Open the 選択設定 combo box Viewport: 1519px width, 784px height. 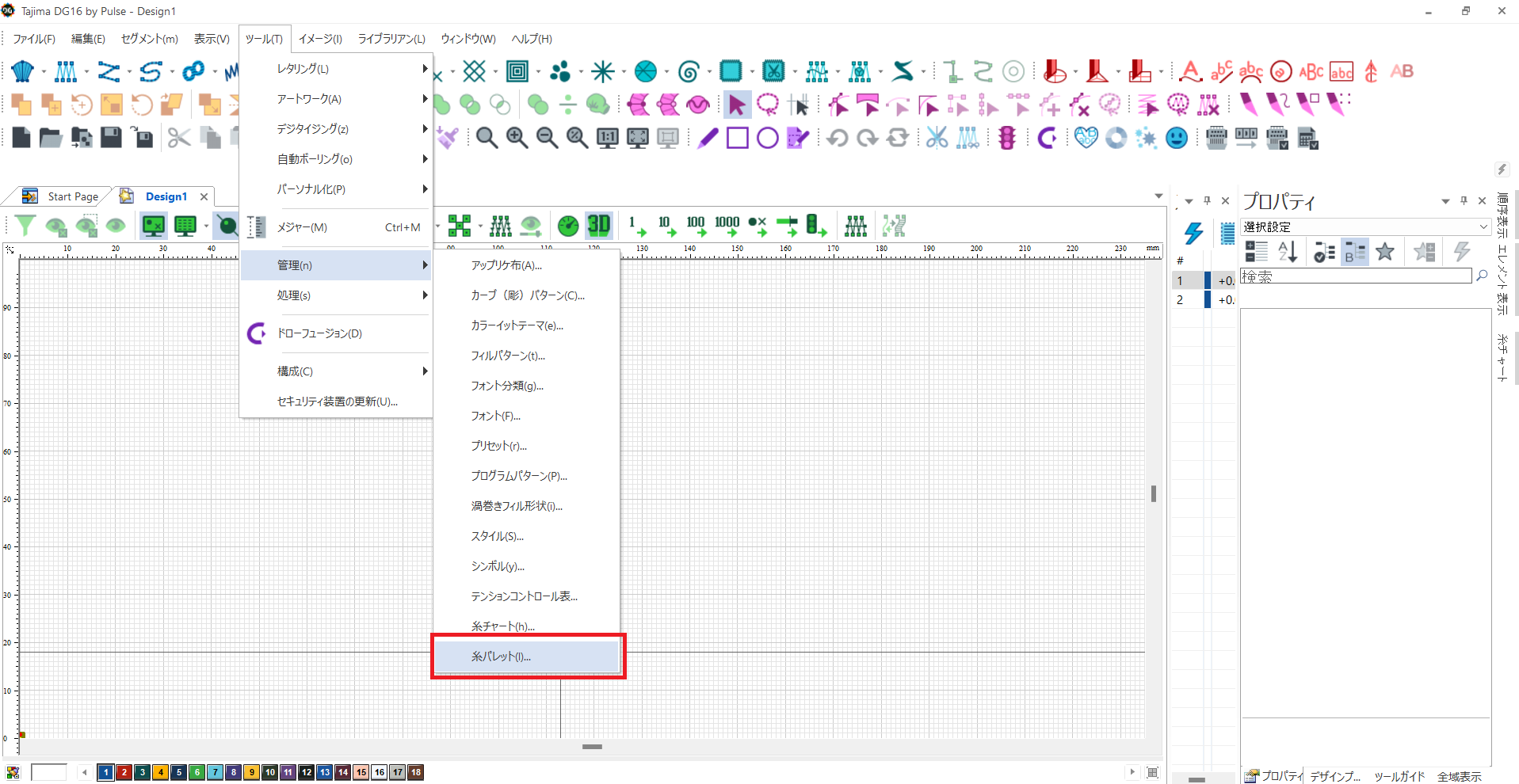pos(1365,226)
